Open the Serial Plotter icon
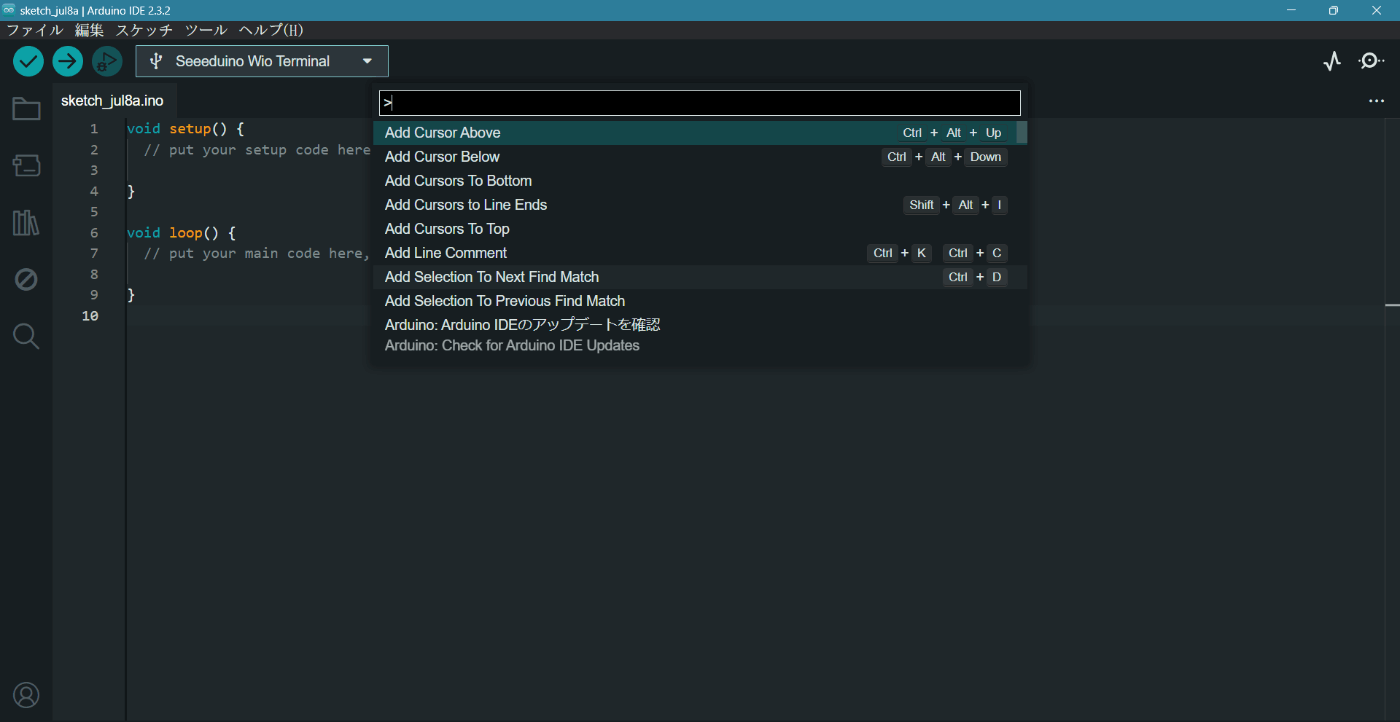 point(1332,61)
